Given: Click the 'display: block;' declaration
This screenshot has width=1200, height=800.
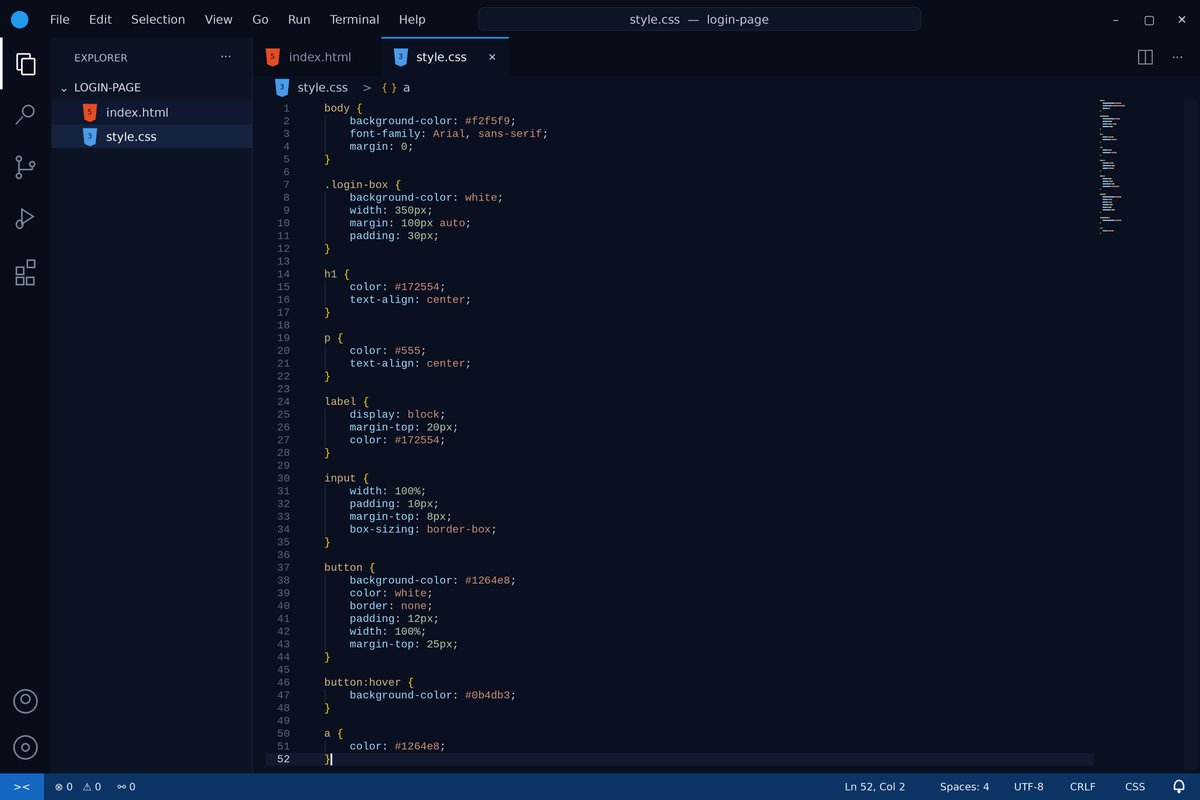Looking at the screenshot, I should [397, 414].
